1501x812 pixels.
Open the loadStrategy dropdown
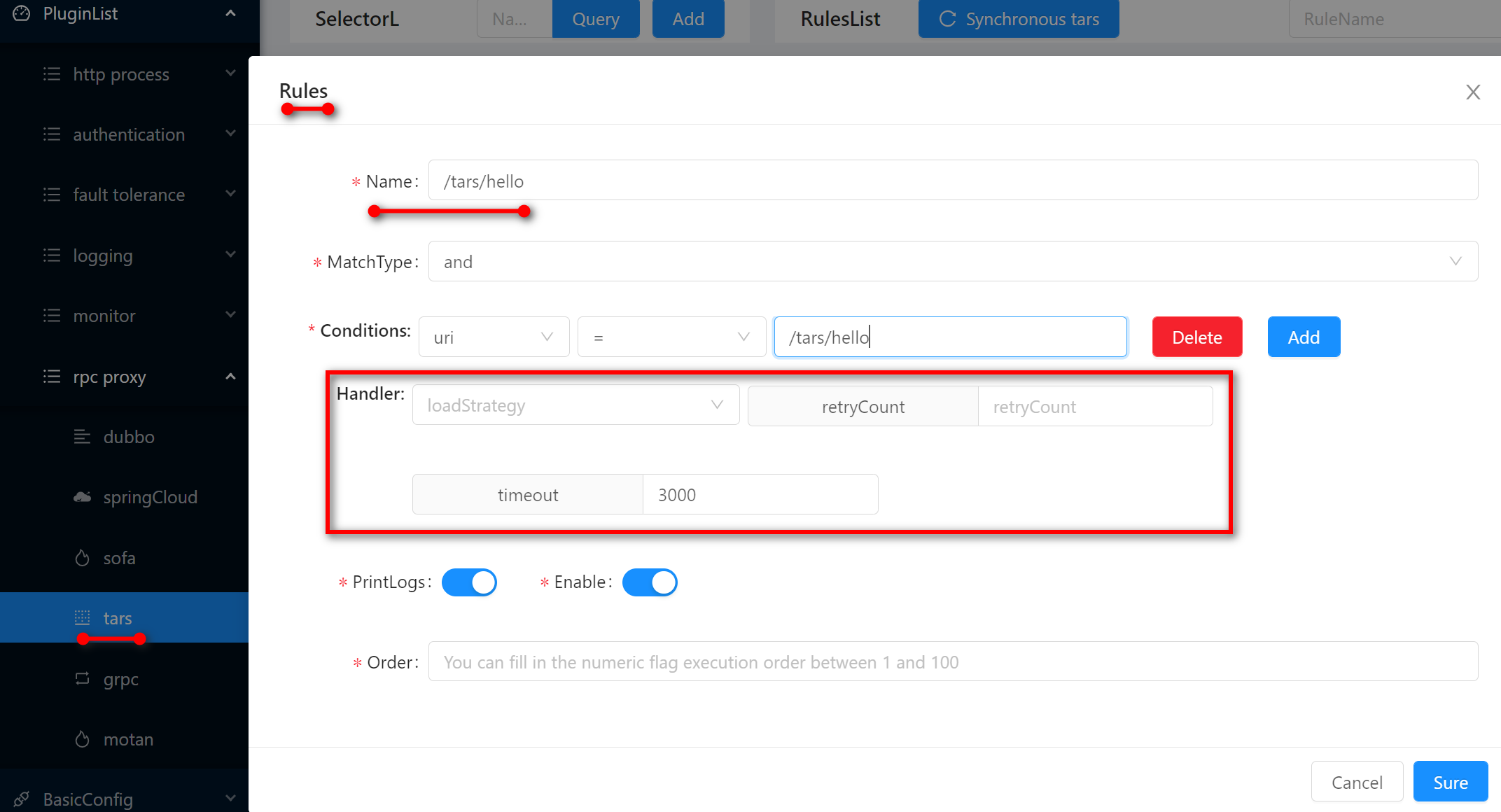(x=575, y=405)
